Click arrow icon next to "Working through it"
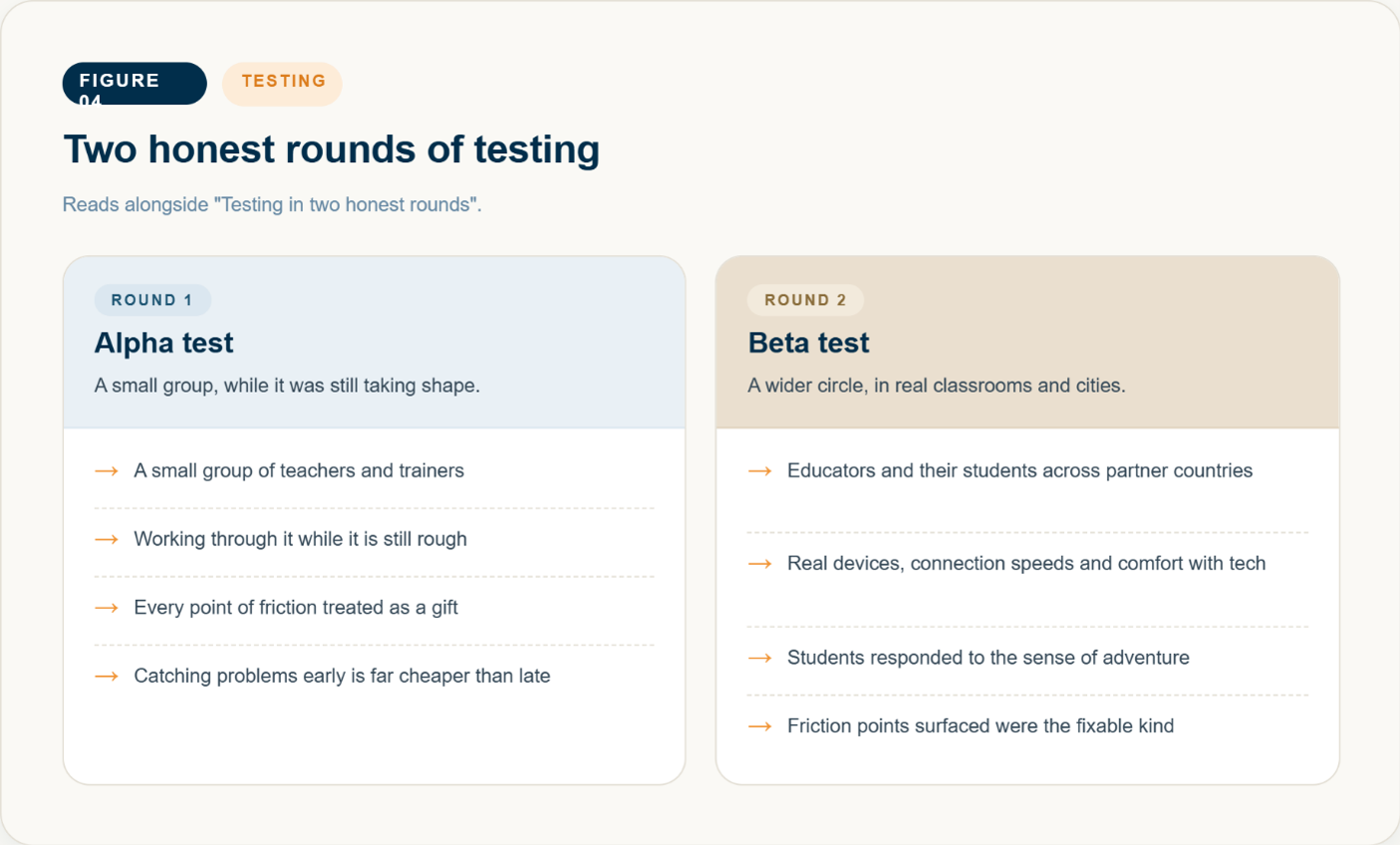 click(x=107, y=540)
